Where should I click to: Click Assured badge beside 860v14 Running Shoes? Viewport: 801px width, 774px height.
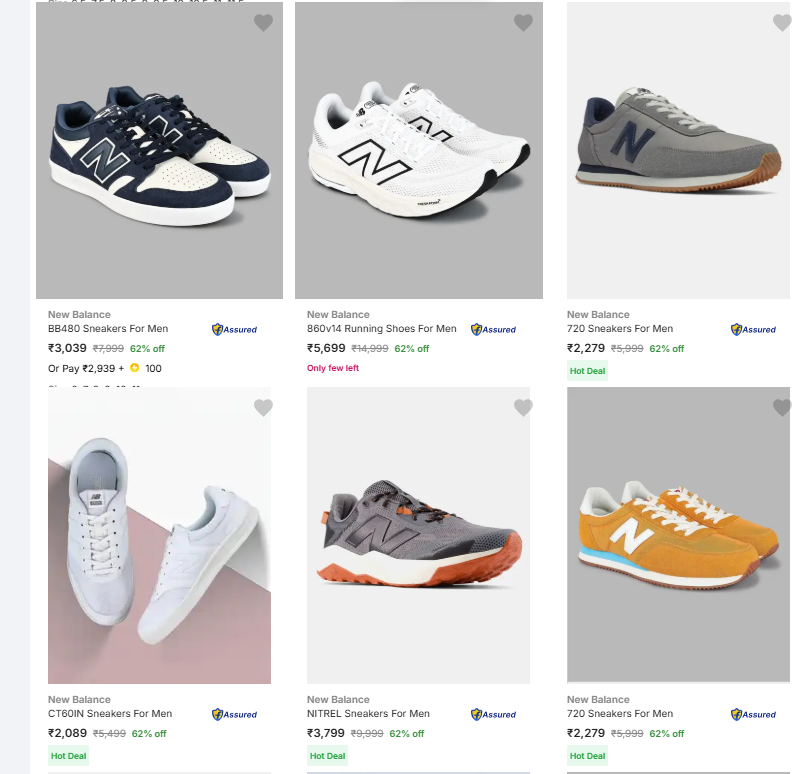pos(494,329)
